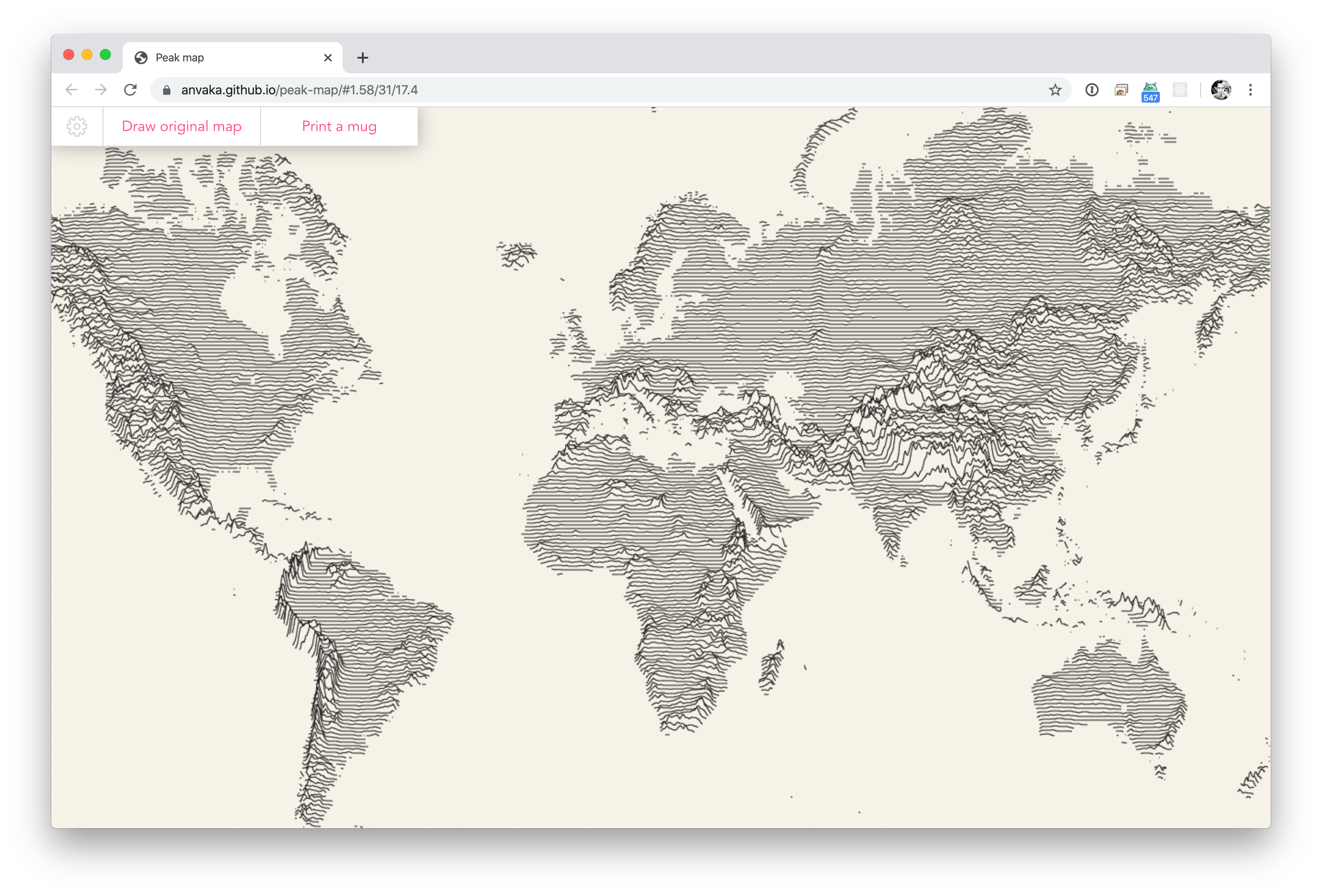
Task: Close the Peak map tab
Action: (x=328, y=57)
